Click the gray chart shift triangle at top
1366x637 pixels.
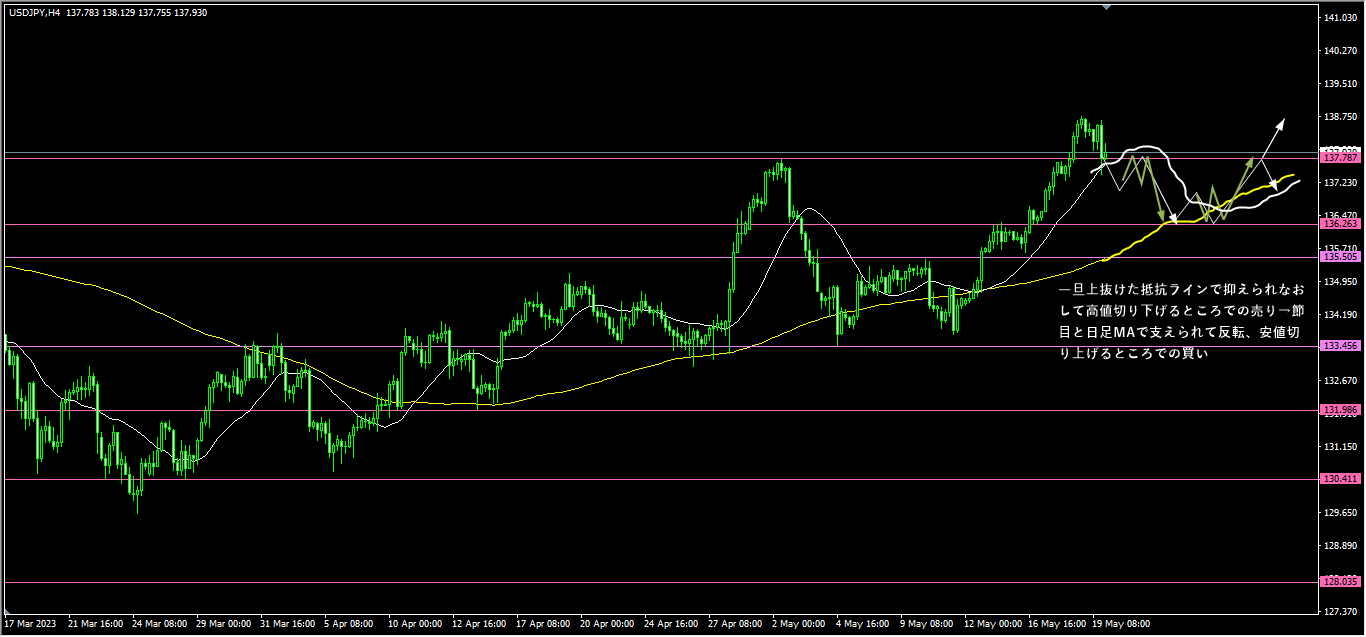coord(1105,6)
